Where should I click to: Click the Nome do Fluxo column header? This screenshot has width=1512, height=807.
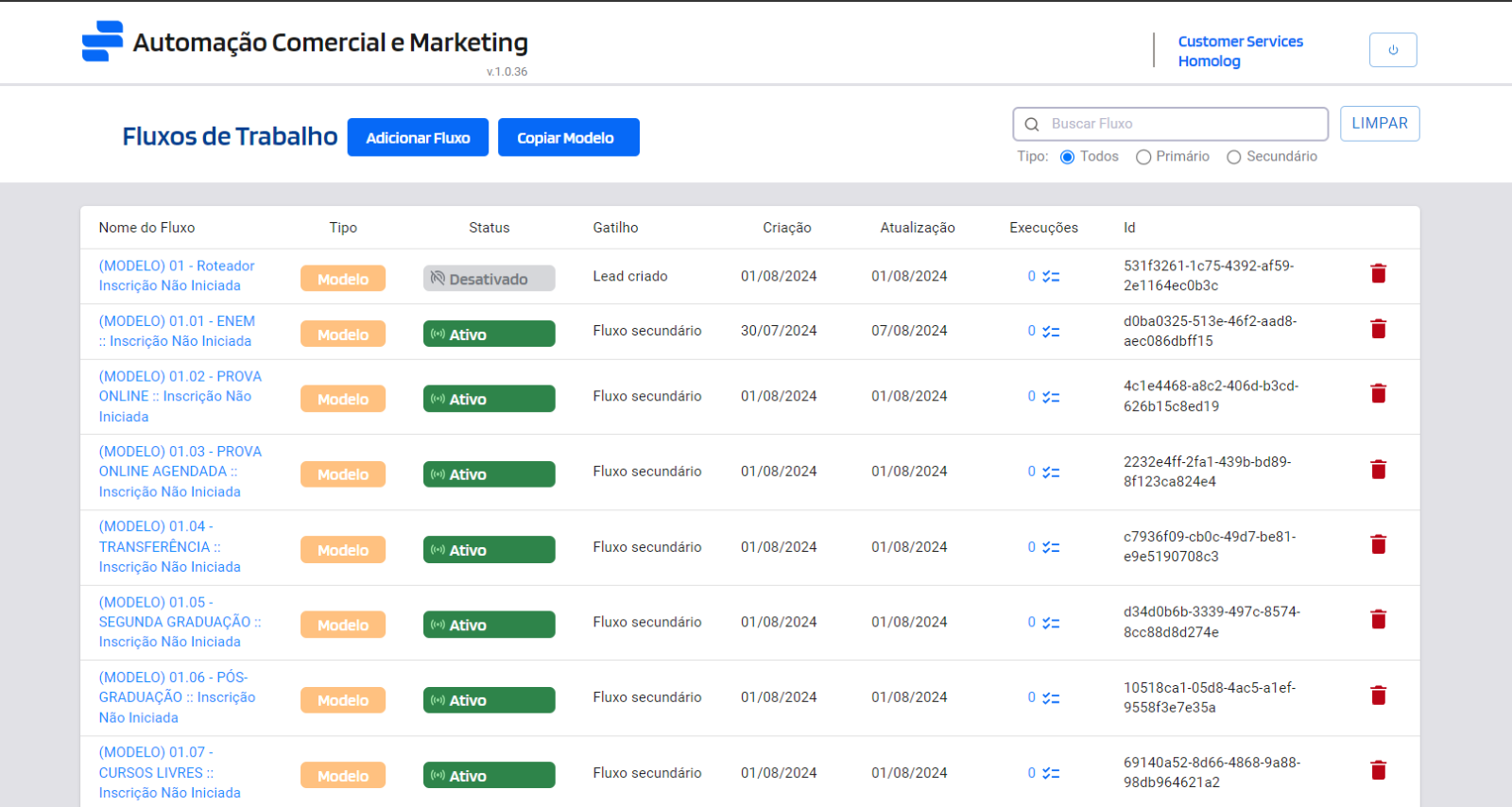[x=146, y=228]
